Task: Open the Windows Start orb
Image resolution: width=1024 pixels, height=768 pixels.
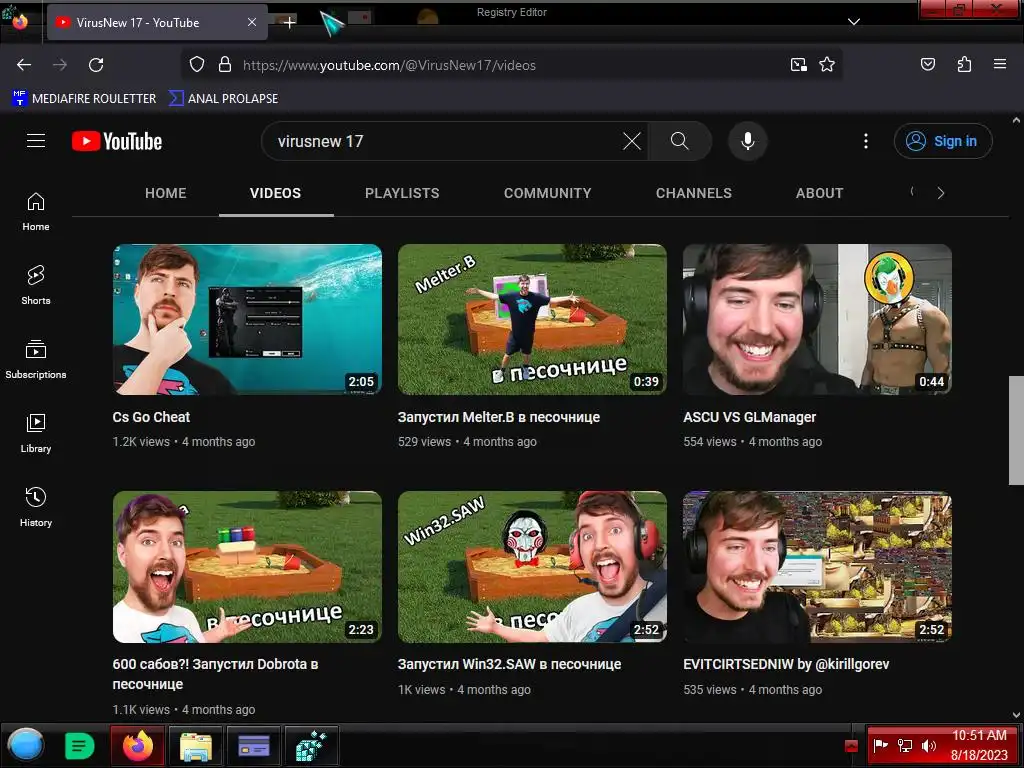Action: (26, 745)
